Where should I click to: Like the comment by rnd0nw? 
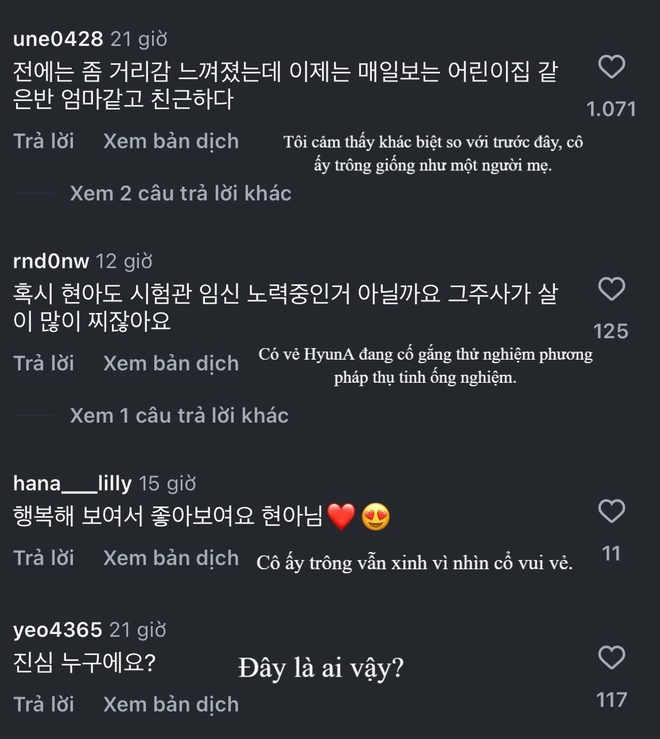click(611, 290)
